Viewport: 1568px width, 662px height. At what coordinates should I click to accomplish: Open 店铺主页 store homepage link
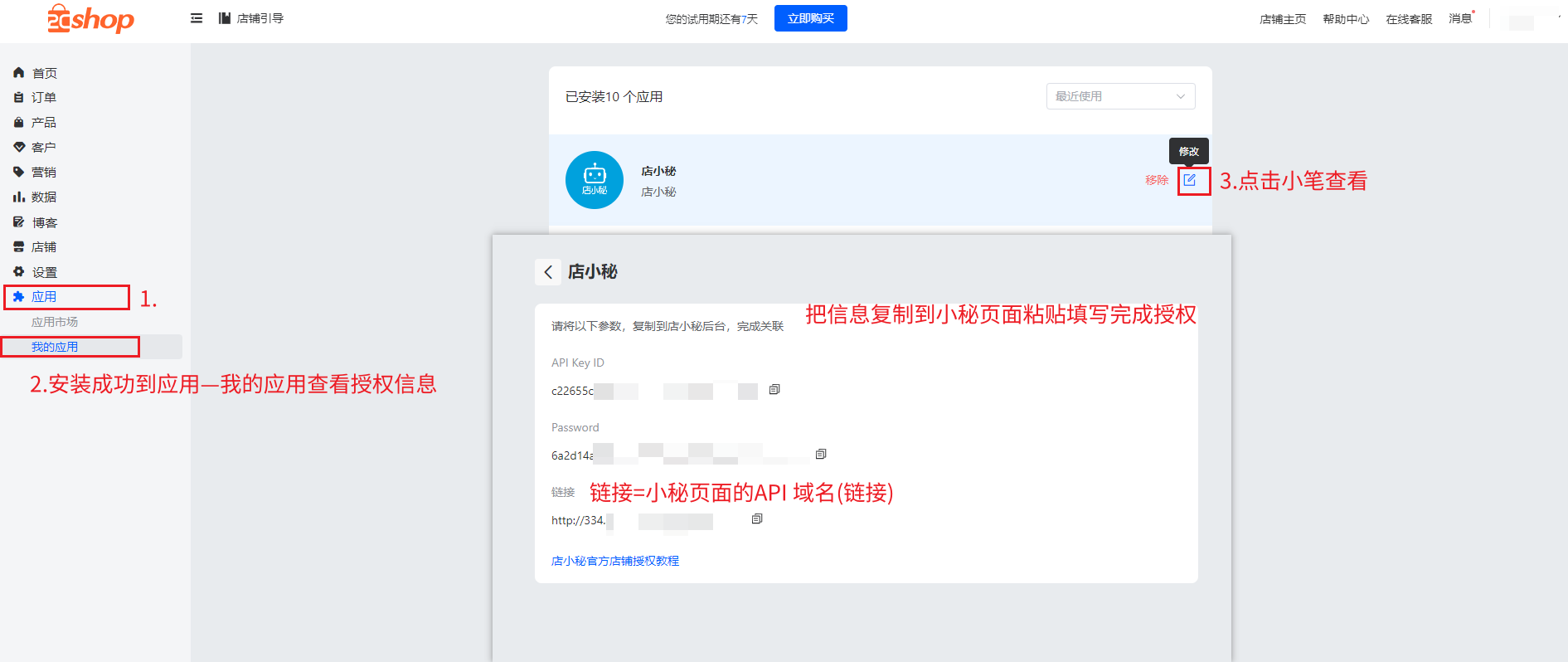1282,19
